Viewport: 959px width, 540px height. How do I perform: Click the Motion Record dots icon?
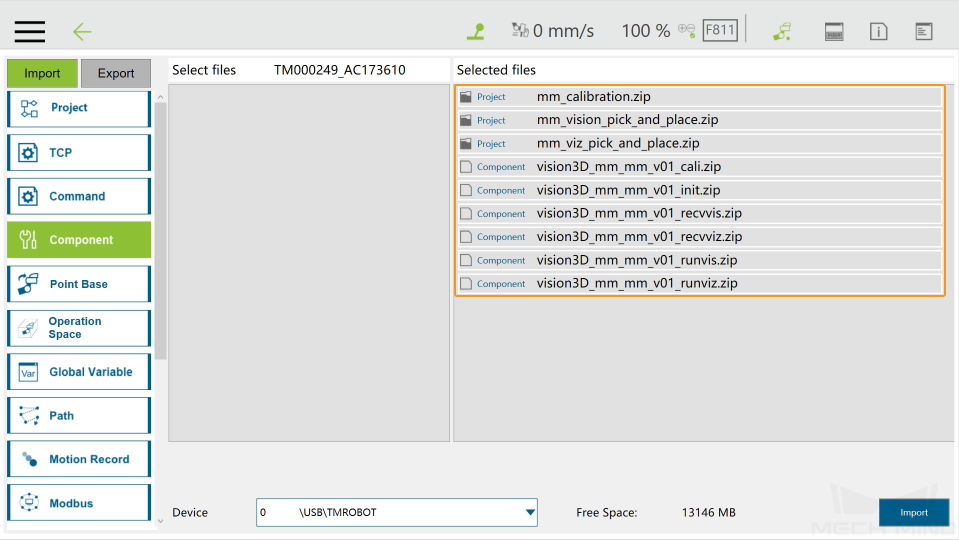[x=29, y=459]
